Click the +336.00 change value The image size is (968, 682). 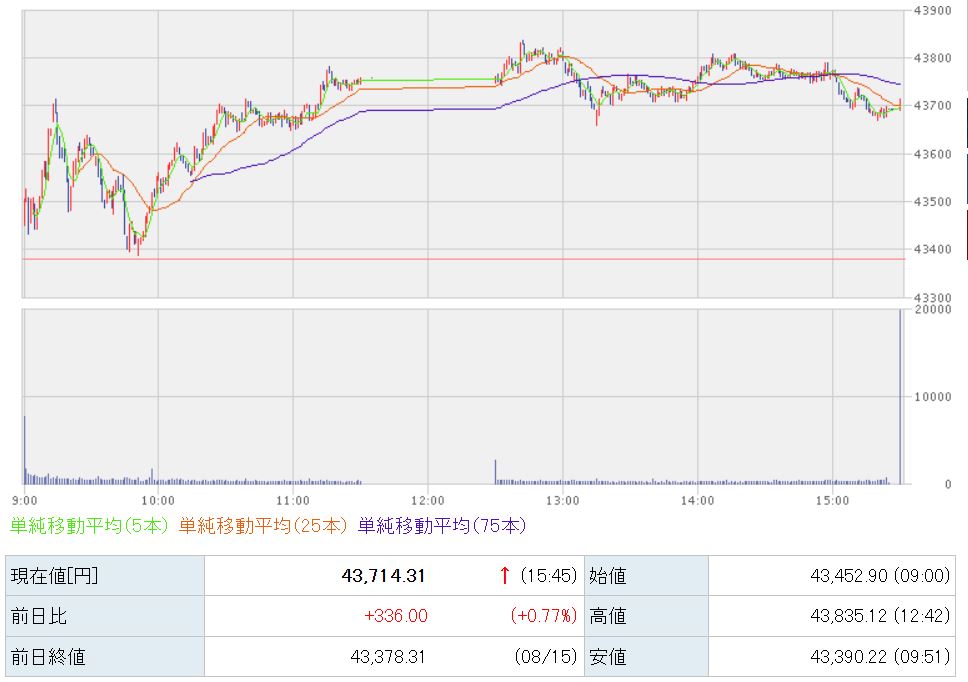[x=396, y=616]
